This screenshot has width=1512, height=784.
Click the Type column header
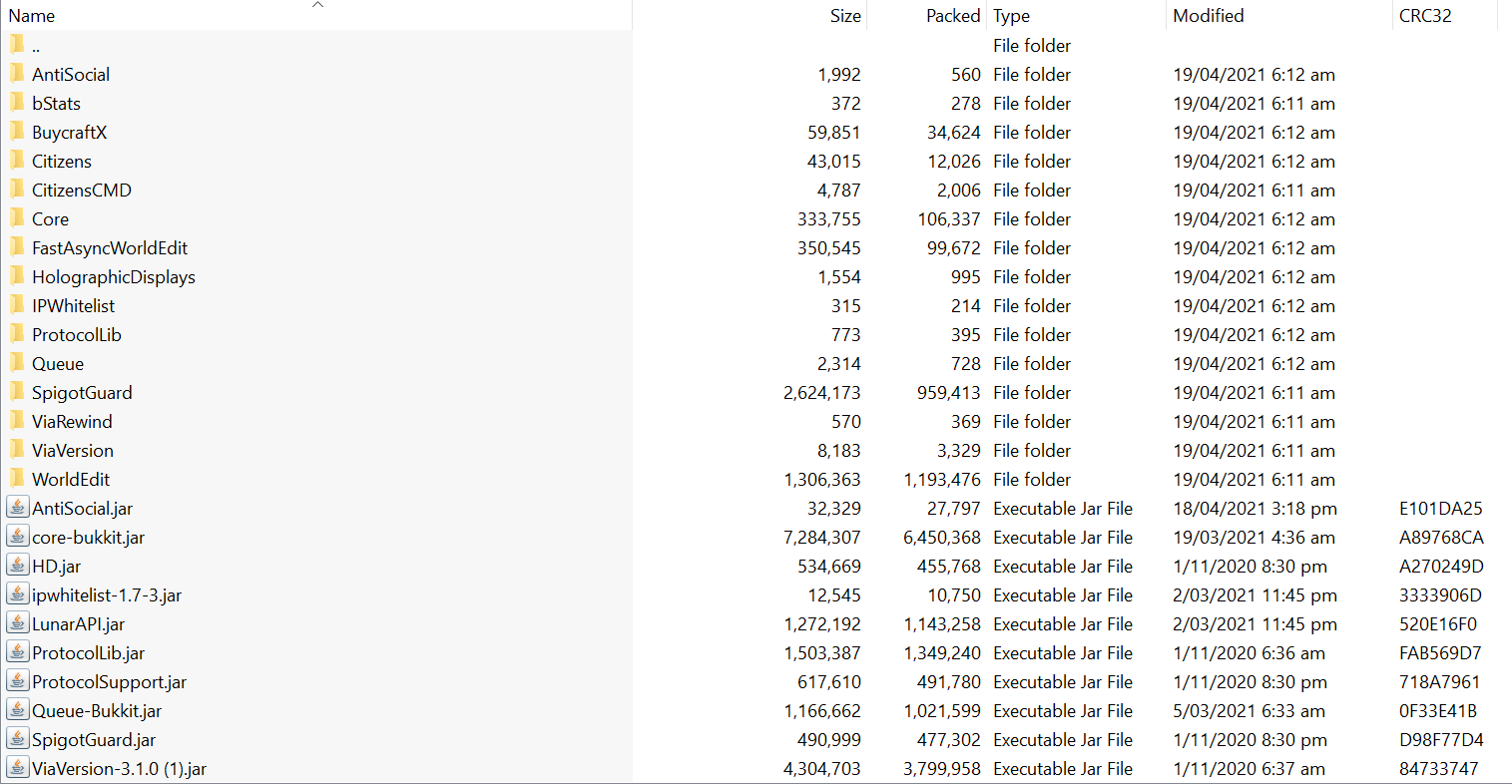1011,16
